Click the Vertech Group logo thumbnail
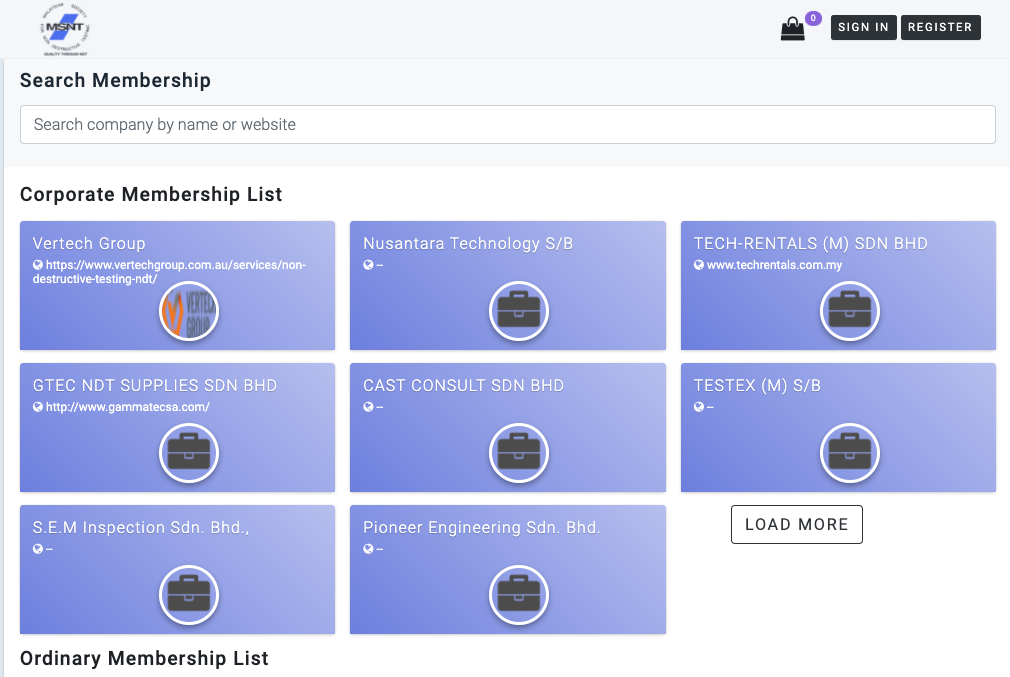Viewport: 1010px width, 677px height. (x=189, y=311)
